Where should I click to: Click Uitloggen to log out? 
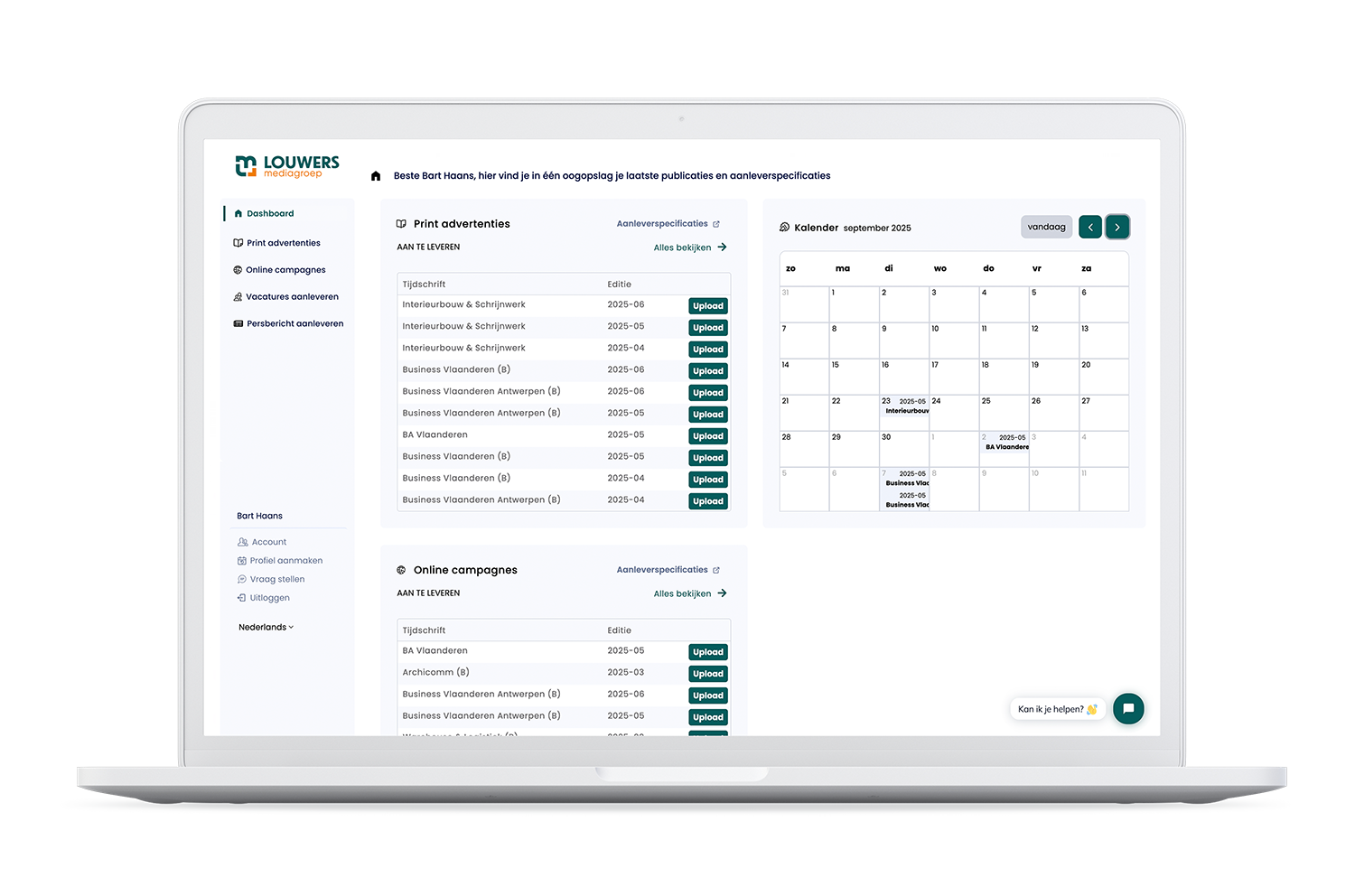click(x=269, y=598)
